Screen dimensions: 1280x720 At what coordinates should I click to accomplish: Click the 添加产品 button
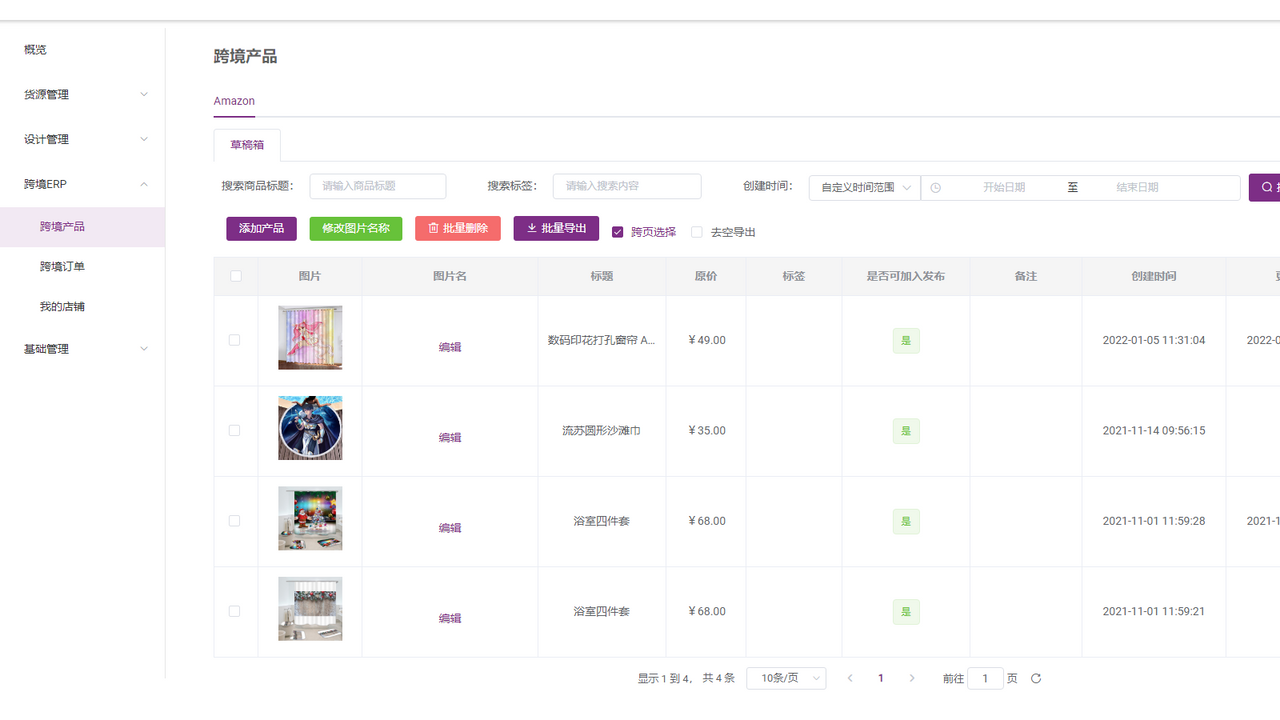261,228
